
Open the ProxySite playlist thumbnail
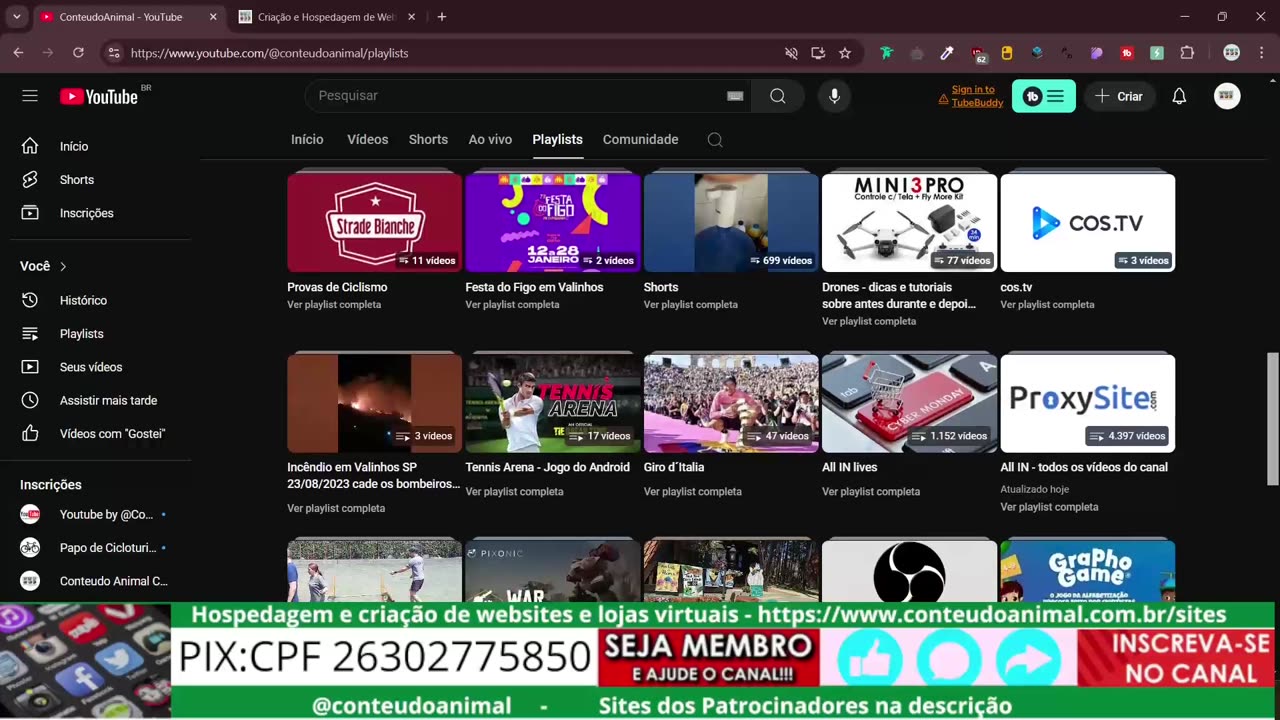coord(1087,402)
